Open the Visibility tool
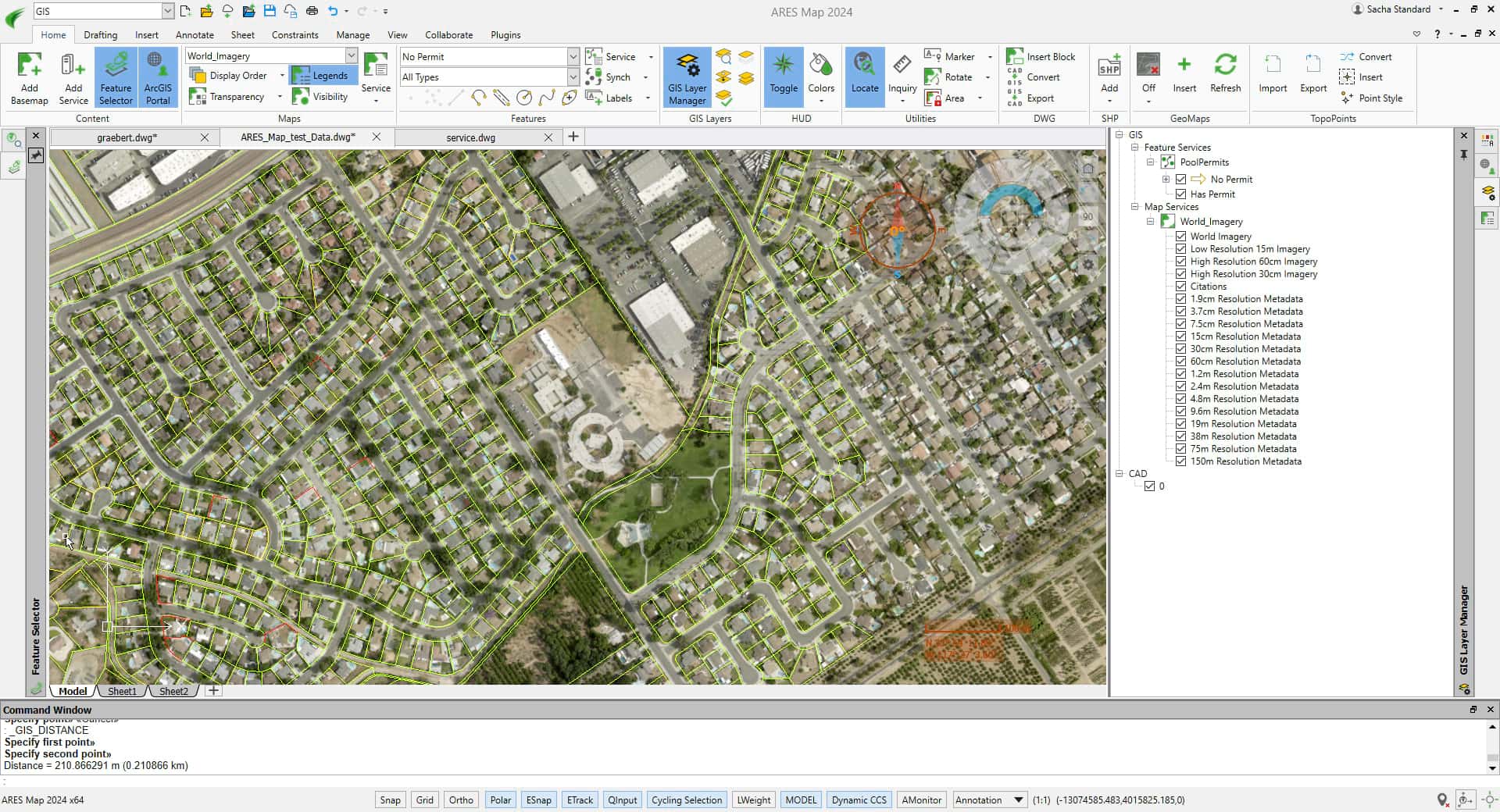This screenshot has height=812, width=1500. pyautogui.click(x=320, y=97)
